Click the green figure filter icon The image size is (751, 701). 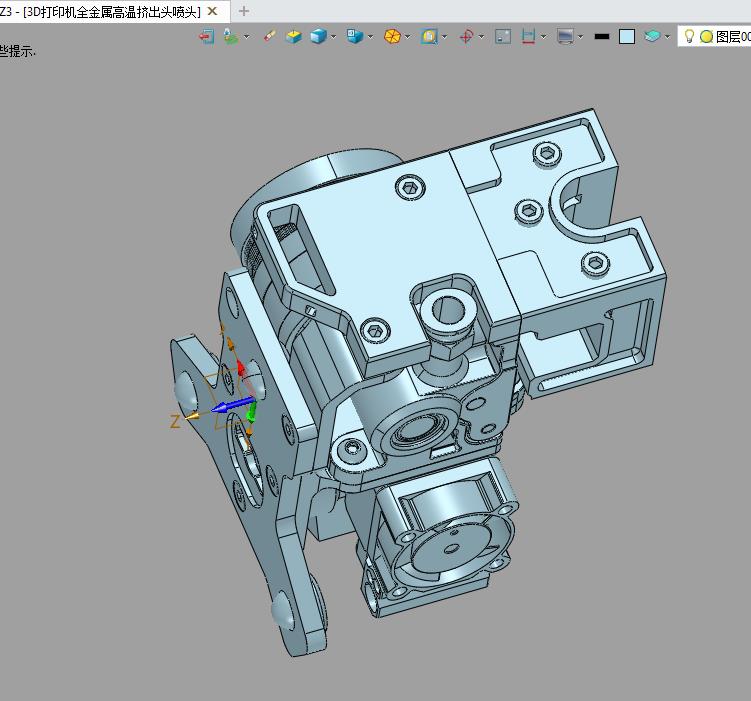tap(230, 36)
